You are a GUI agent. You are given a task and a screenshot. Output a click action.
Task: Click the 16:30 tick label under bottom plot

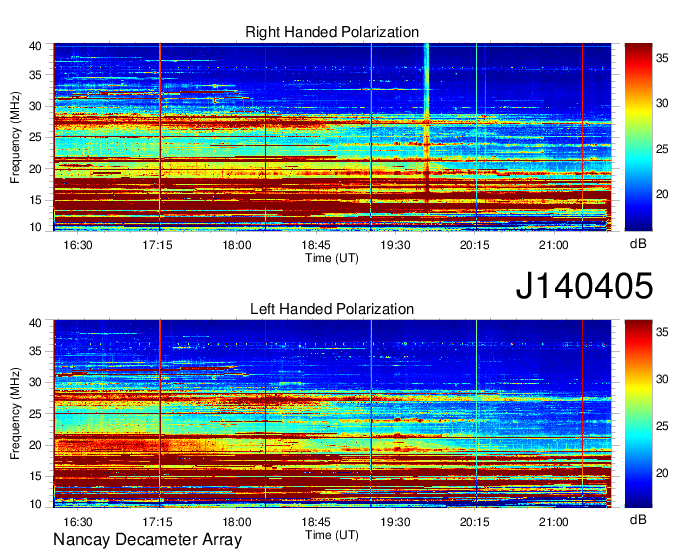[x=78, y=522]
